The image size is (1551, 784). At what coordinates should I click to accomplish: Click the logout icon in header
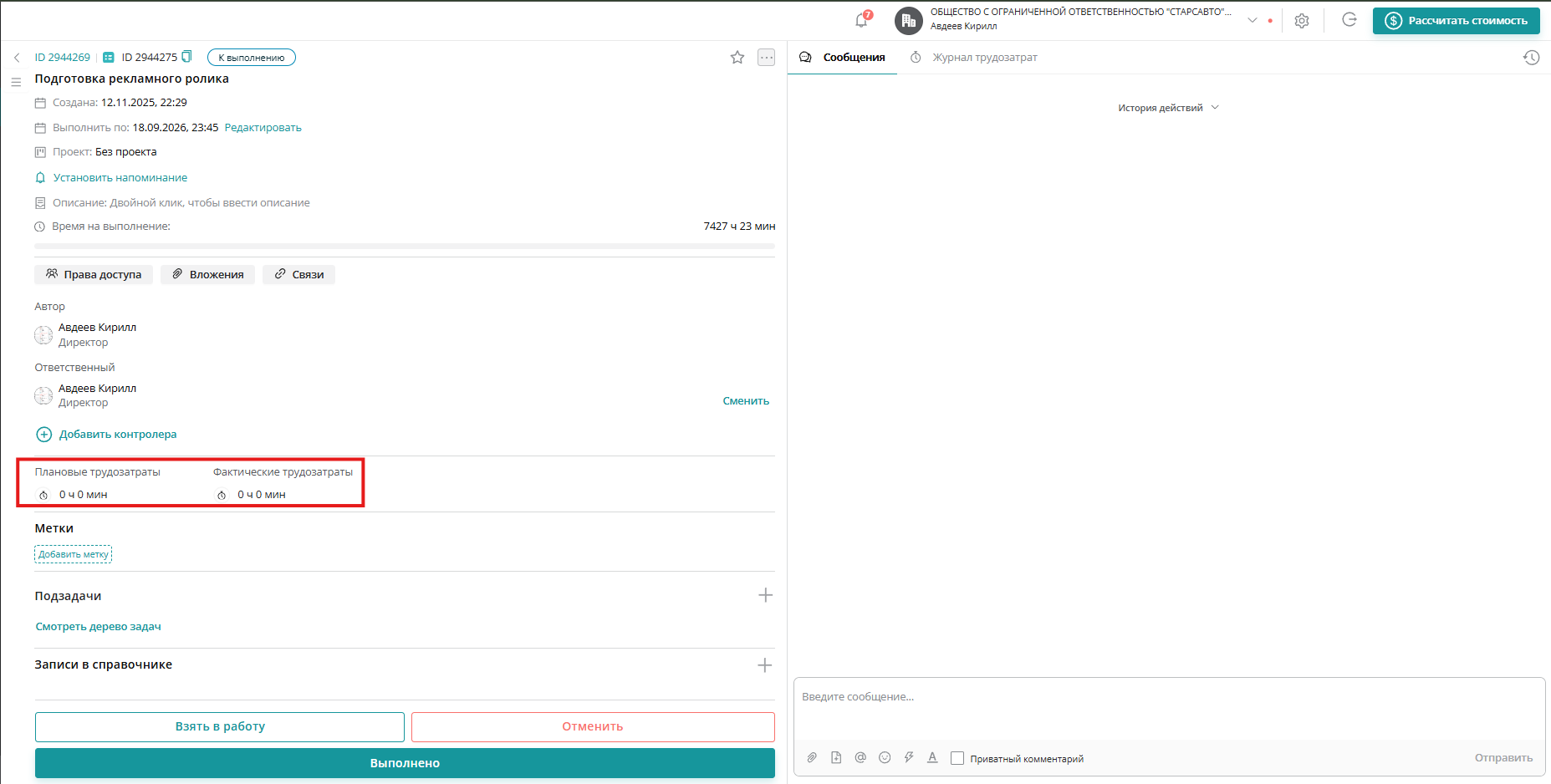pos(1349,20)
